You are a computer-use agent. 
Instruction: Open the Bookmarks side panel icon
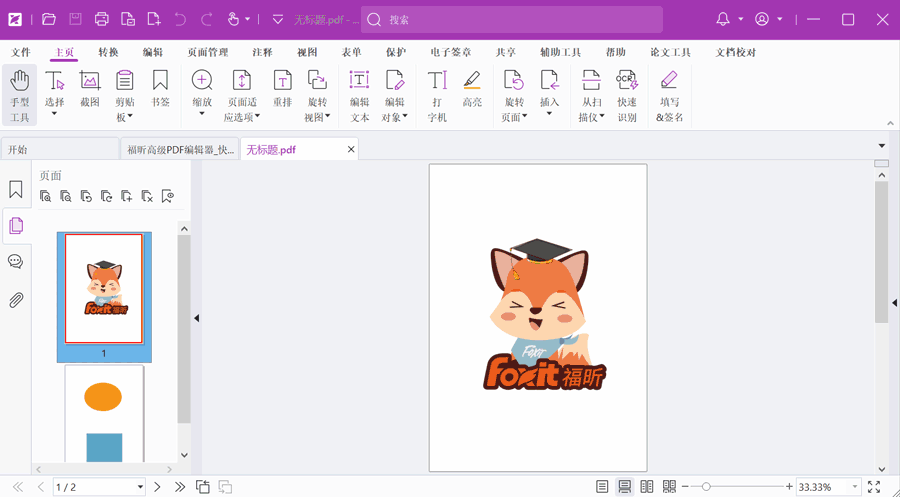point(15,189)
